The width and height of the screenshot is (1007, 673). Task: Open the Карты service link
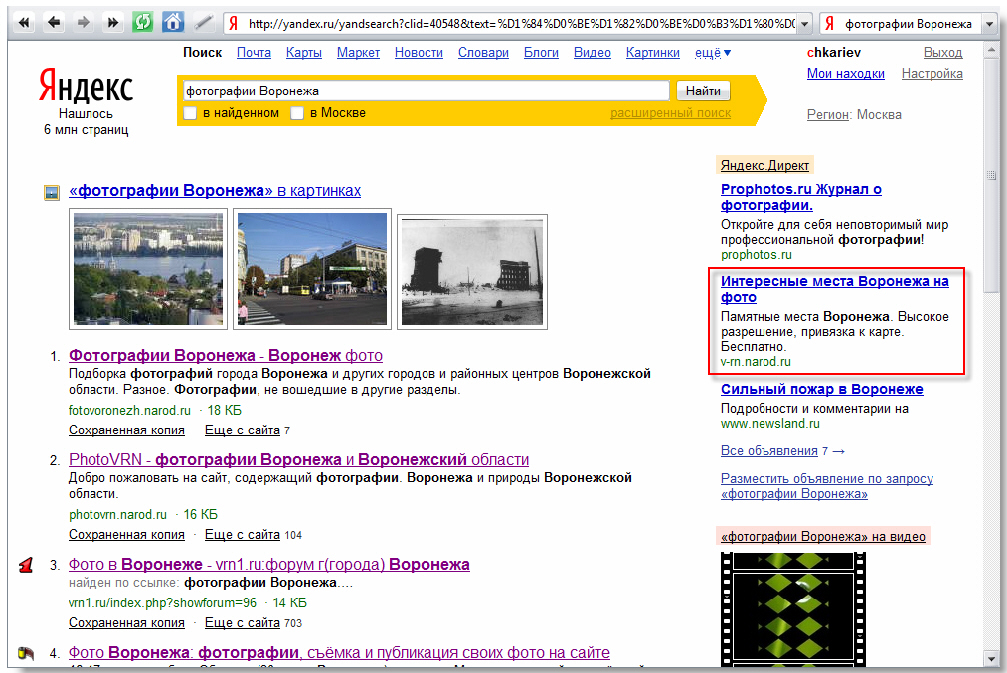pos(304,53)
